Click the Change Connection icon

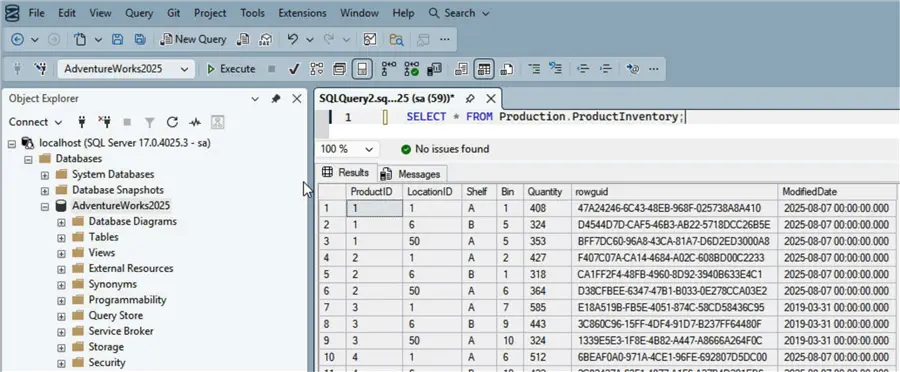point(40,69)
